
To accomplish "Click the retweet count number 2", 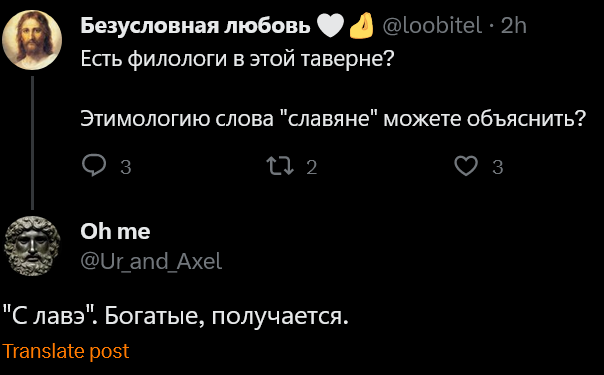I will 312,167.
